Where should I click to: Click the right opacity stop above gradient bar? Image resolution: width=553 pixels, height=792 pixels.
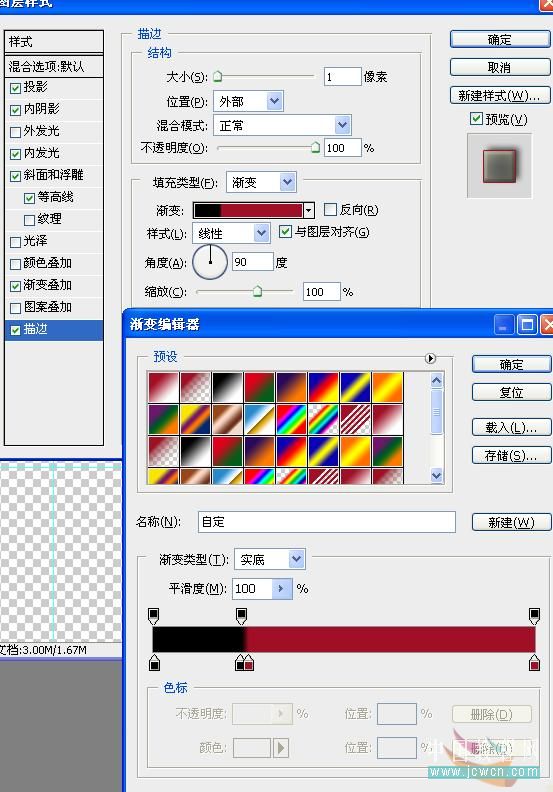(x=534, y=616)
